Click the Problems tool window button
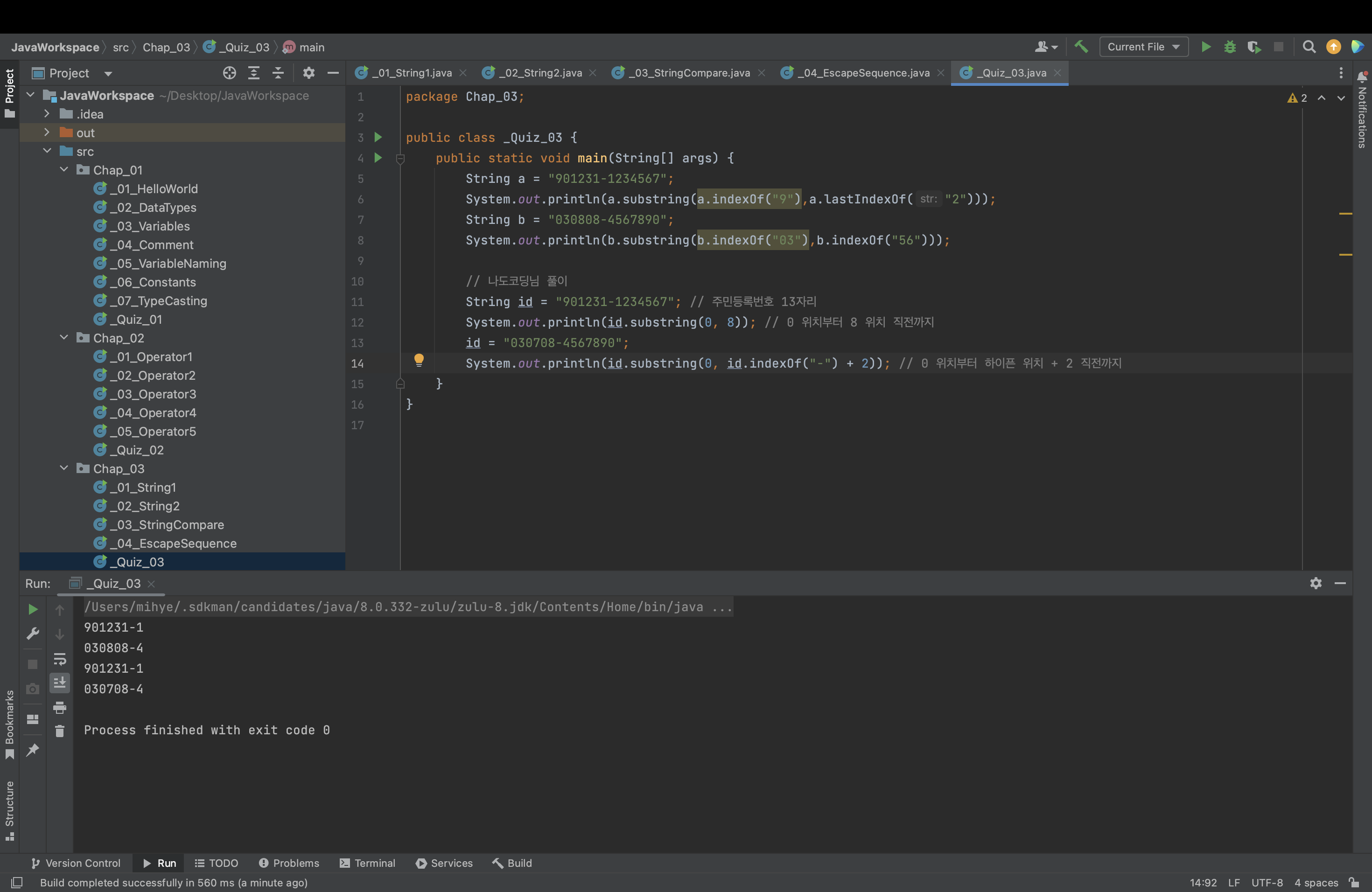The image size is (1372, 892). click(289, 863)
